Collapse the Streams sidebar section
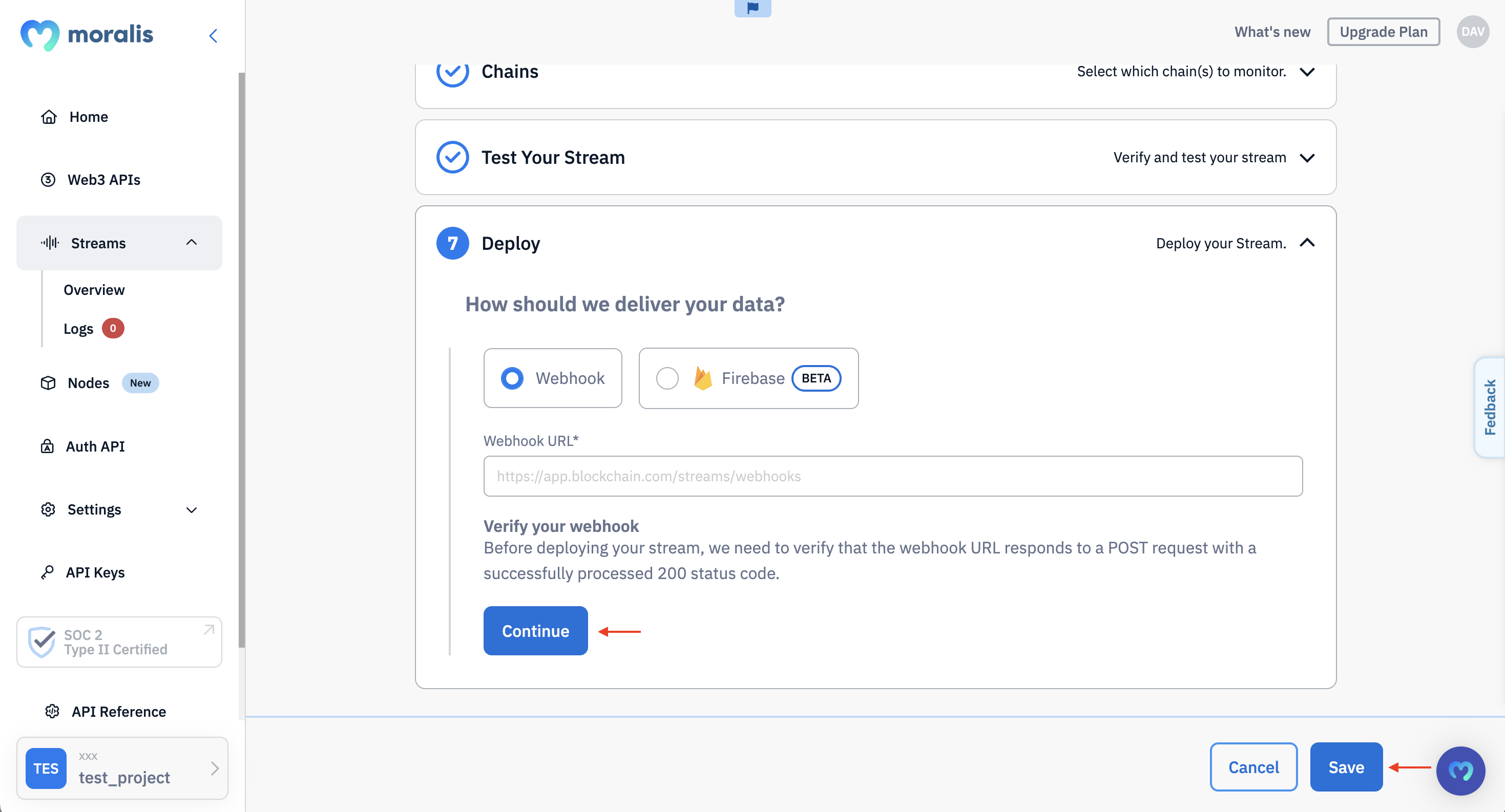1505x812 pixels. [x=192, y=242]
